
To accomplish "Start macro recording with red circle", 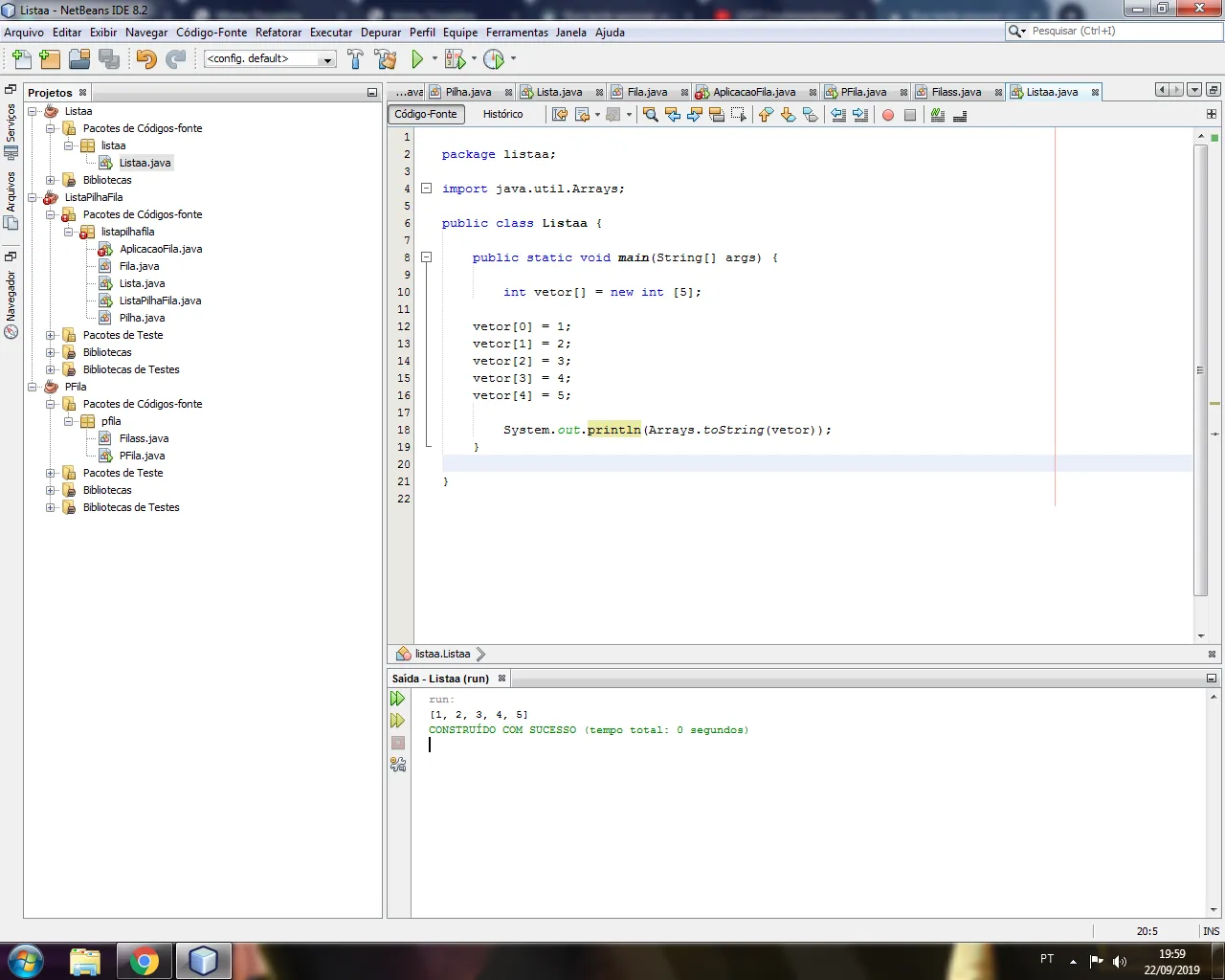I will (888, 115).
